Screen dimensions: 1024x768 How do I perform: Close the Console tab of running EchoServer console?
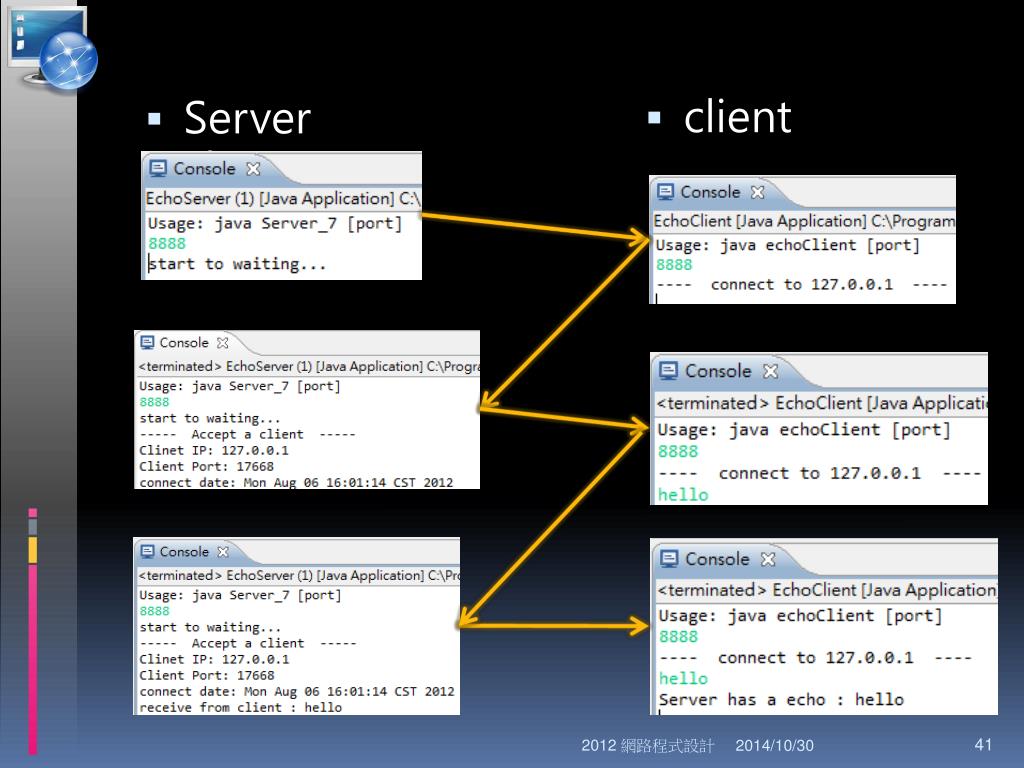point(253,168)
